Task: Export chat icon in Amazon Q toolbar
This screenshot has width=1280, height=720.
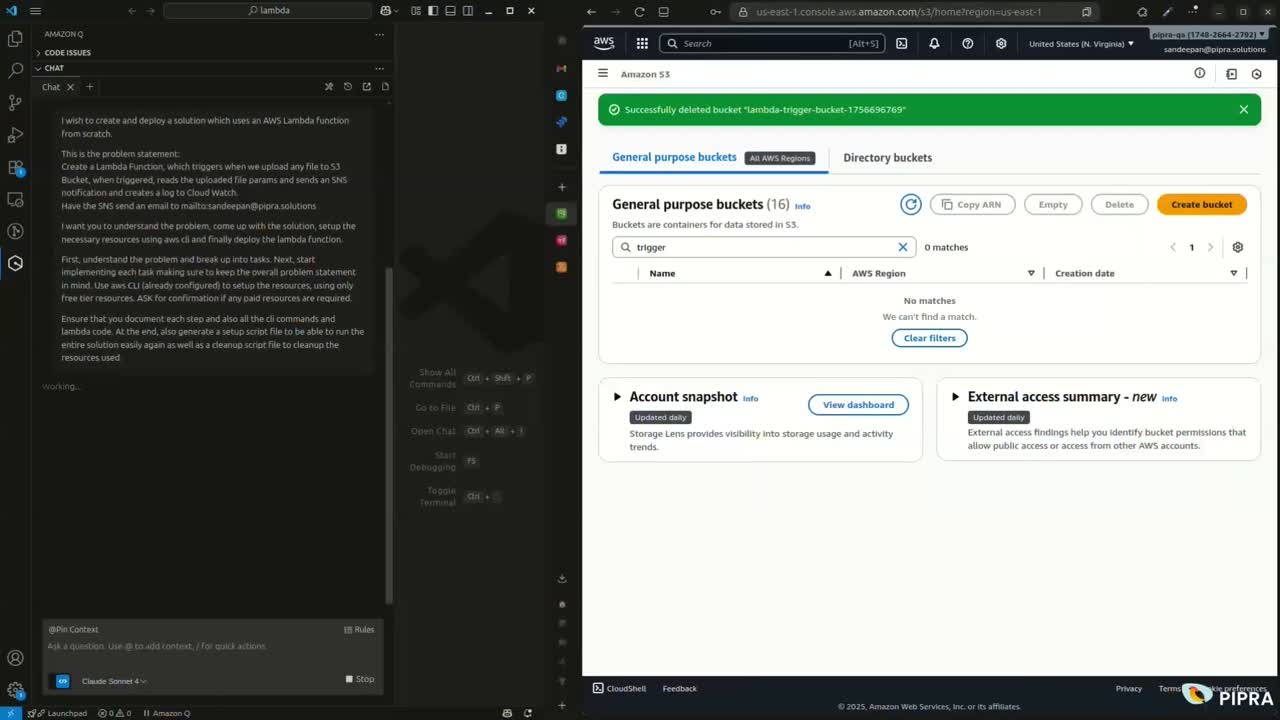Action: point(366,87)
